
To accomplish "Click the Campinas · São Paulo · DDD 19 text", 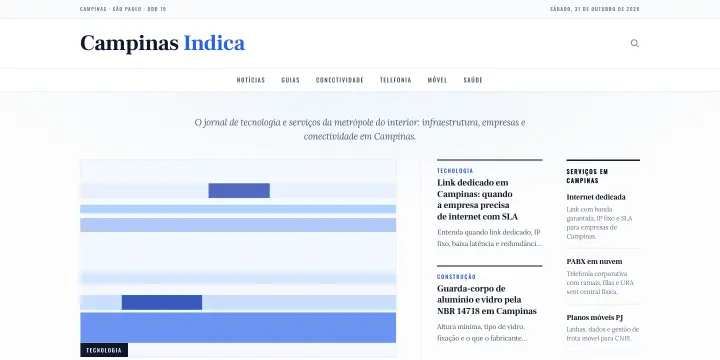I will (123, 9).
